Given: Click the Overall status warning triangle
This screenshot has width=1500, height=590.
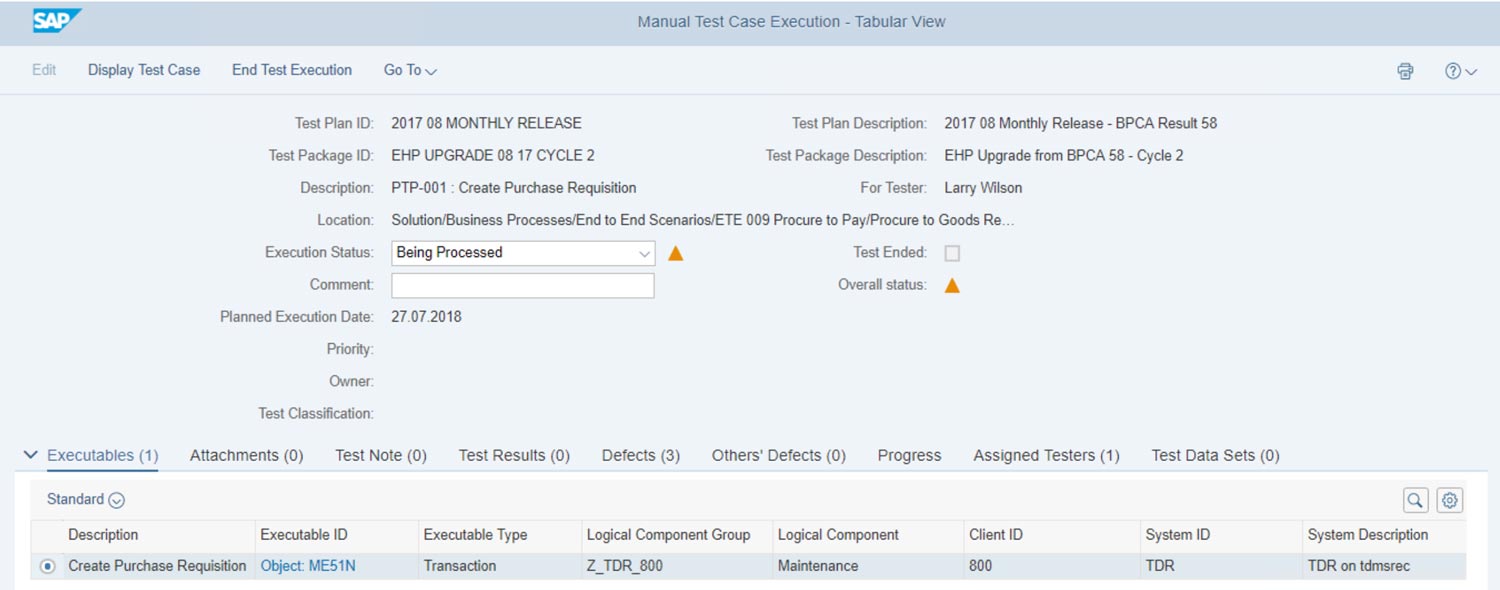Looking at the screenshot, I should pos(952,285).
